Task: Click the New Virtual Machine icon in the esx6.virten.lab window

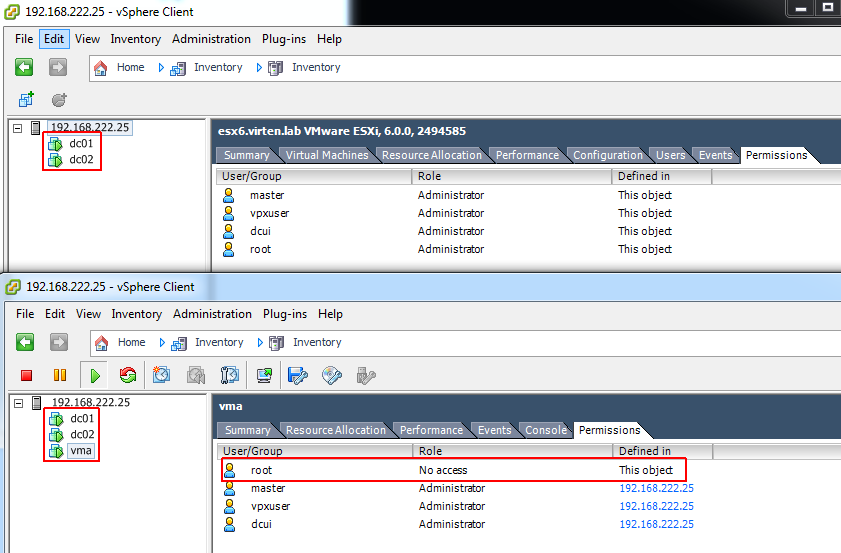Action: [26, 99]
